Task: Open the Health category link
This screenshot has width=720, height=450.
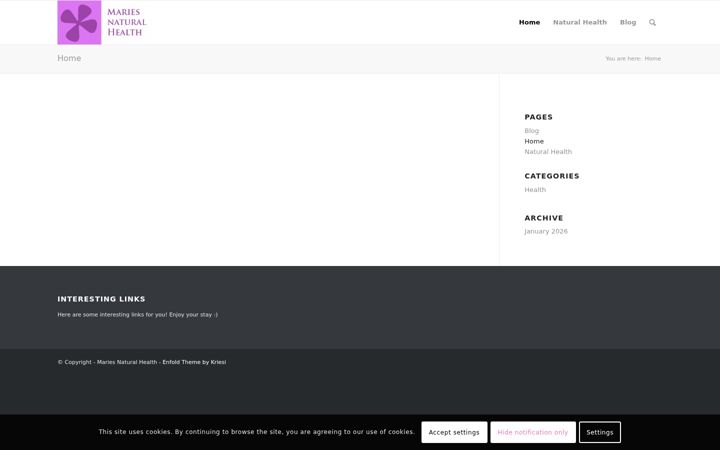Action: [535, 190]
